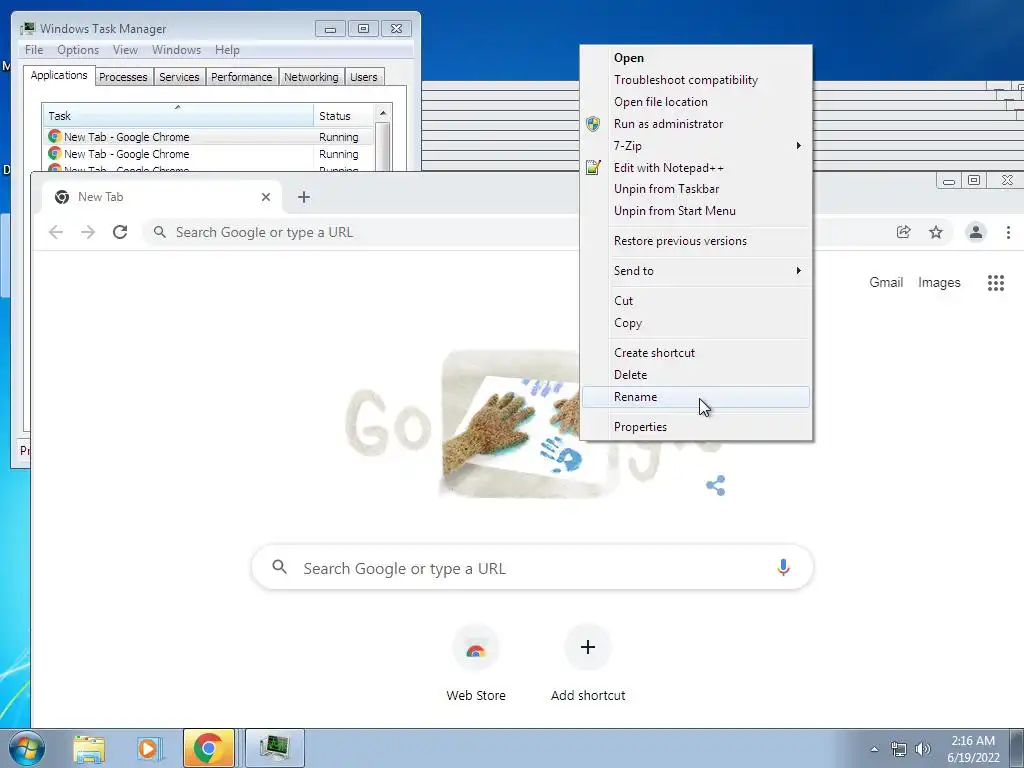The width and height of the screenshot is (1024, 768).
Task: Close the New Tab tab
Action: coord(266,197)
